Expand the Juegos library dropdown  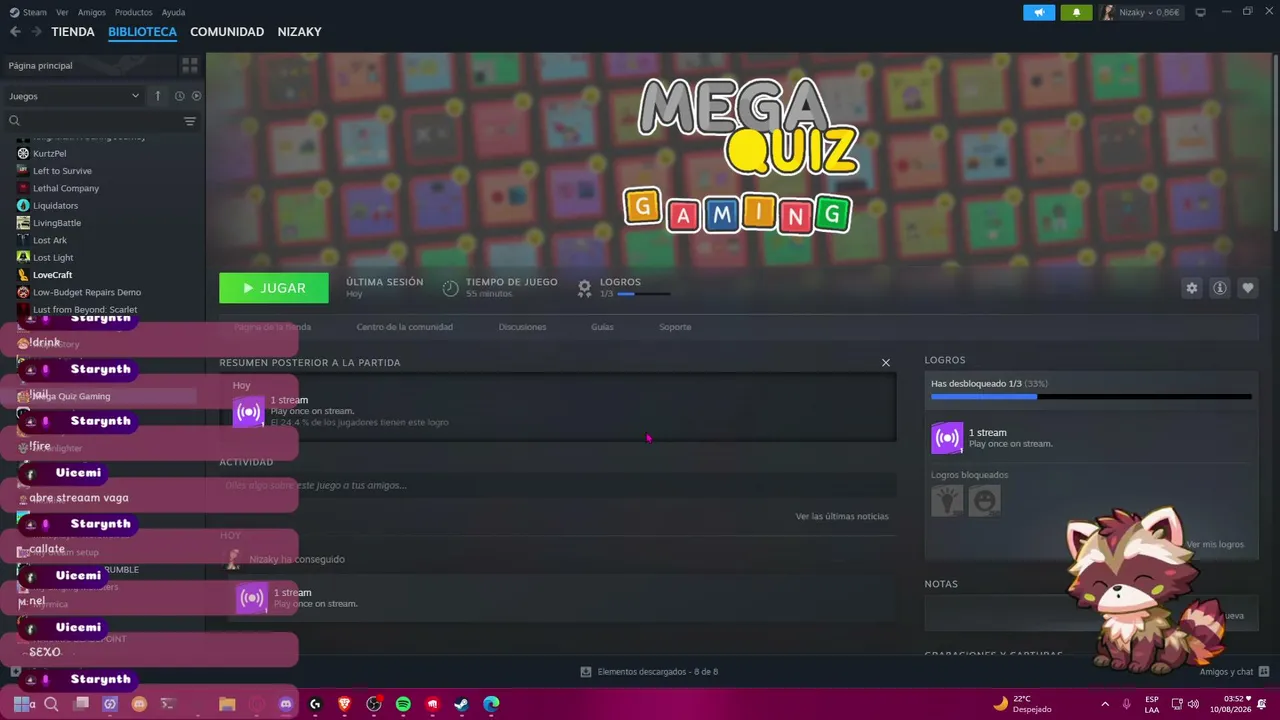coord(74,96)
